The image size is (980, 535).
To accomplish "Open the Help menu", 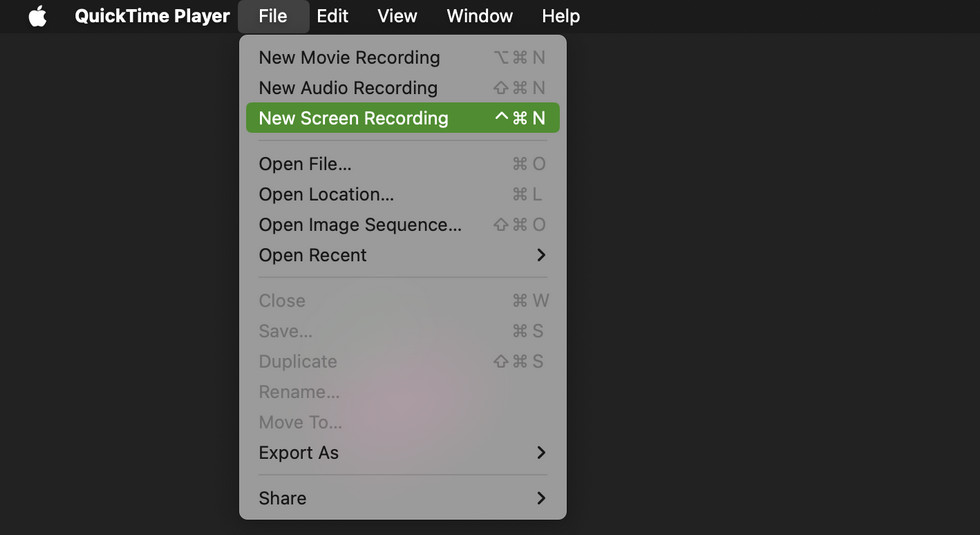I will click(x=560, y=16).
